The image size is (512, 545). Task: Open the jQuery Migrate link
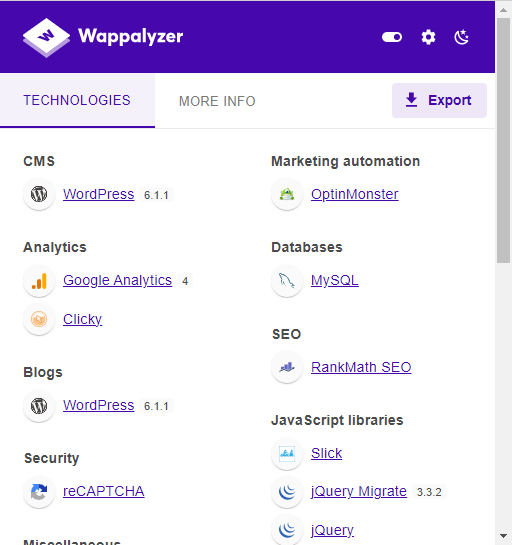coord(359,491)
